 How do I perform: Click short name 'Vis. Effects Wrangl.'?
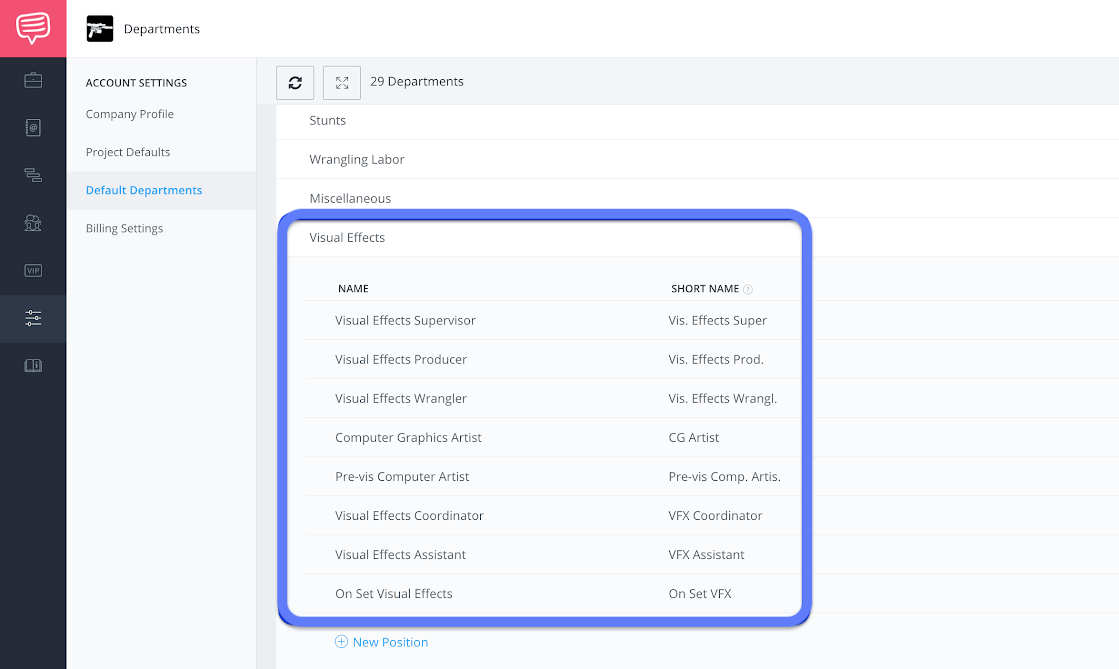722,398
